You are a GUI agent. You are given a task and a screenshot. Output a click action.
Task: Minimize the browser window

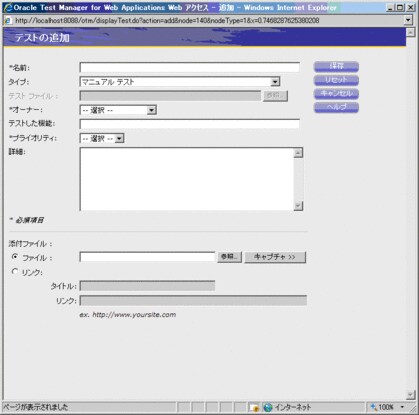(x=391, y=7)
